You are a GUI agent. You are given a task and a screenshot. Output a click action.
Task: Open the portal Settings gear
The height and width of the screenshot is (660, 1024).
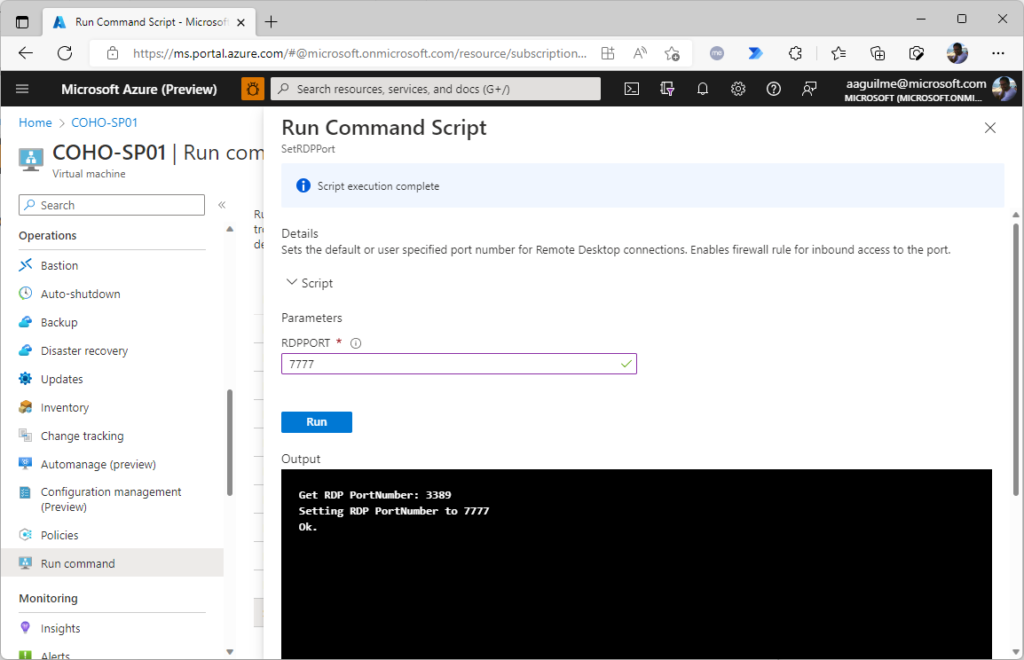point(737,88)
